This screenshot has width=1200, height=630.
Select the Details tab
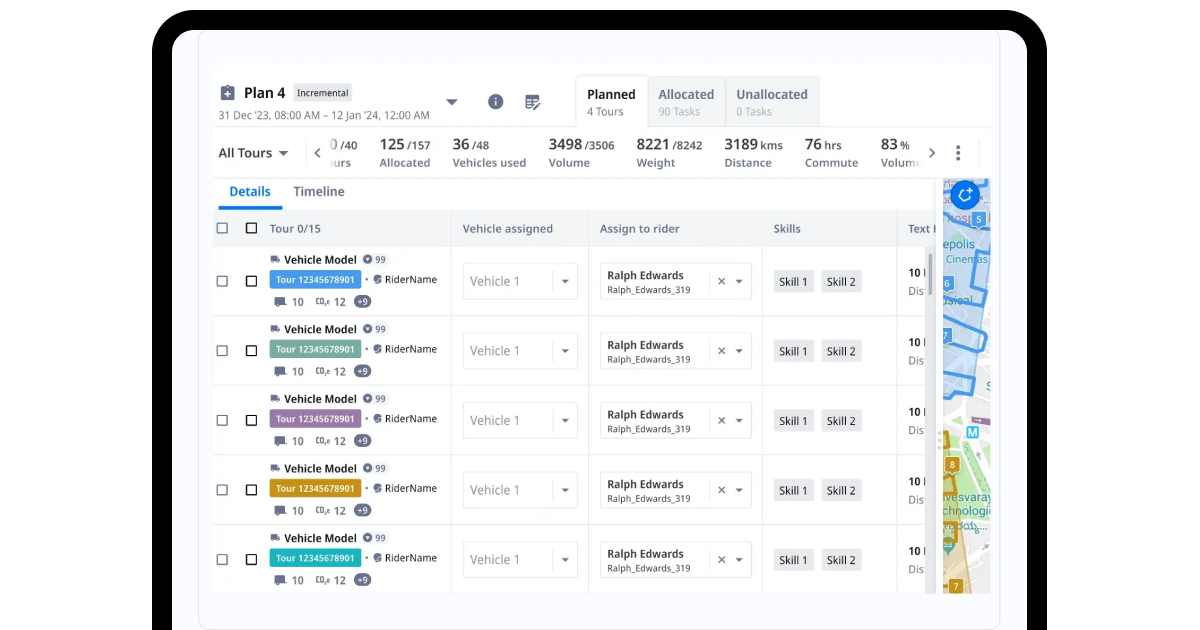point(250,192)
